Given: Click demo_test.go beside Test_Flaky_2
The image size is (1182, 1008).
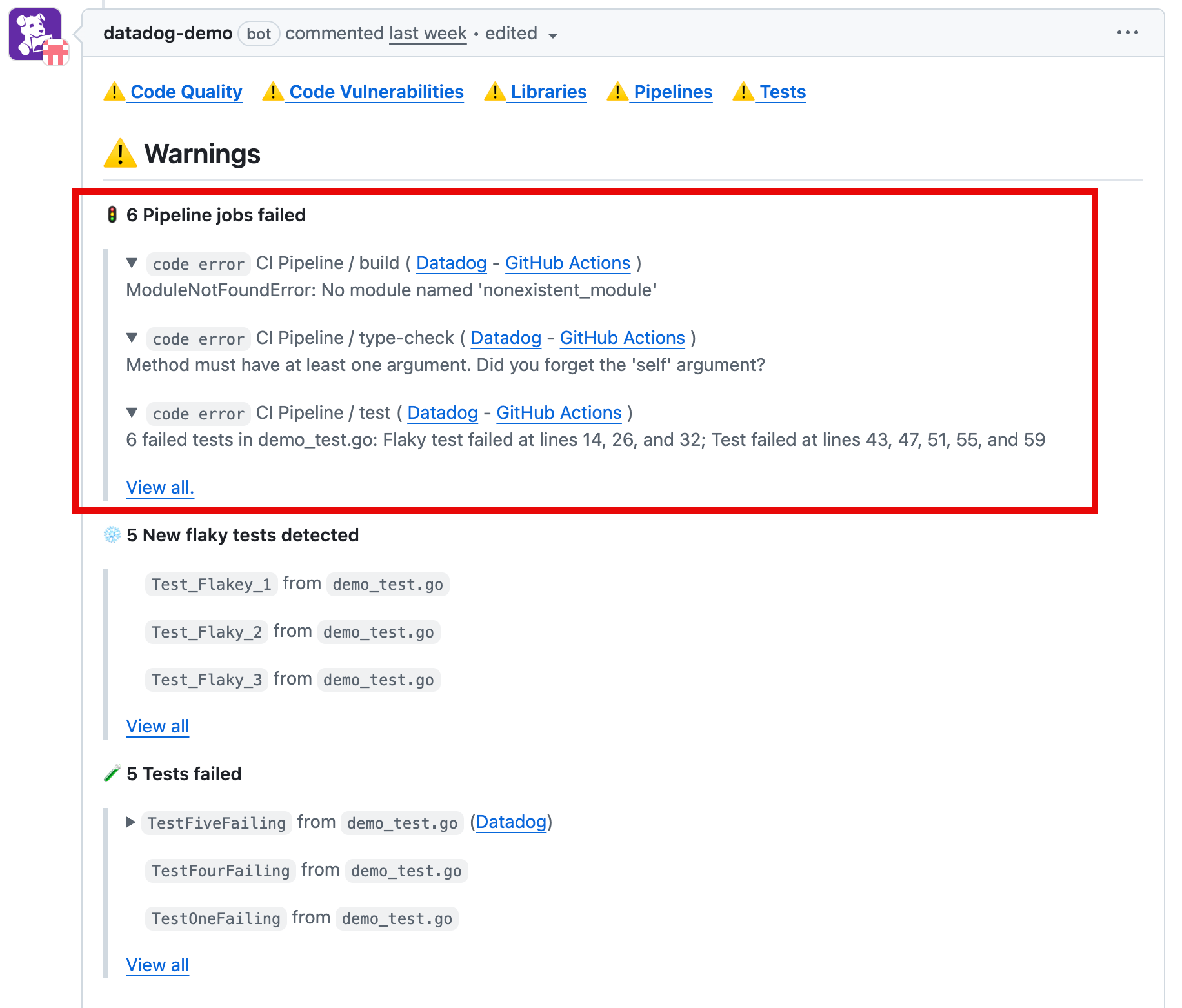Looking at the screenshot, I should coord(379,632).
